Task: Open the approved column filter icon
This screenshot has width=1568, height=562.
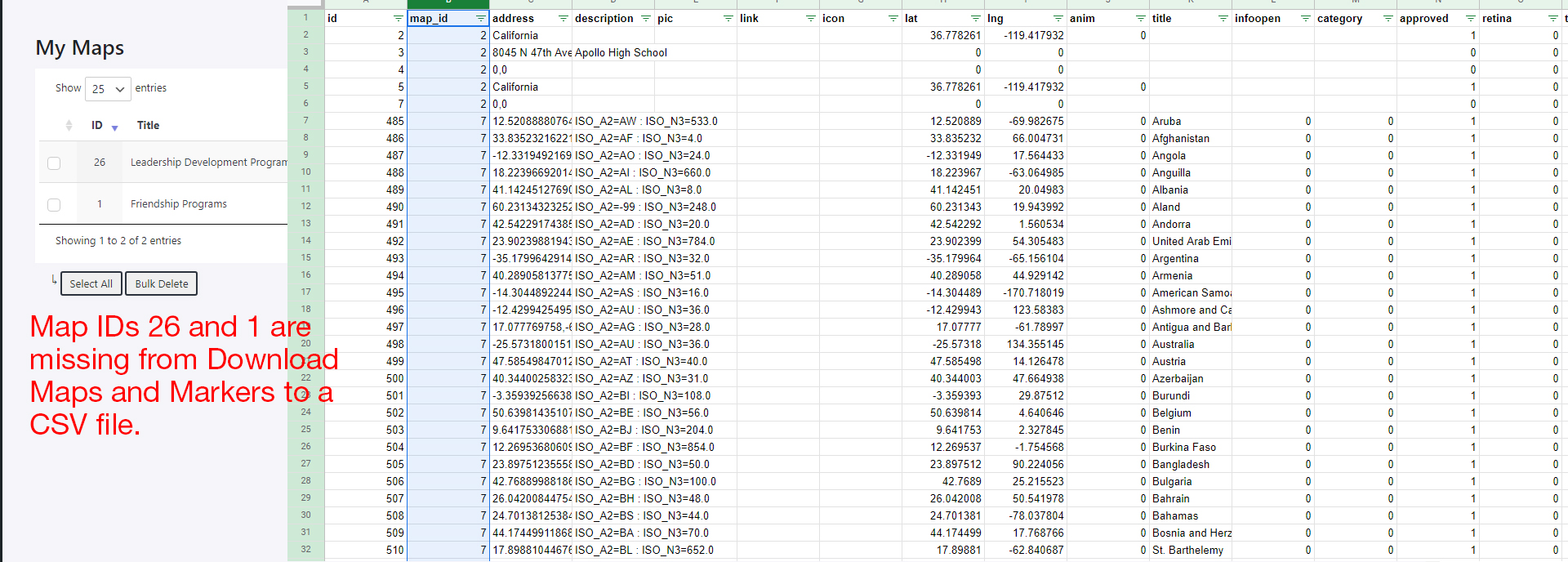Action: point(1470,19)
